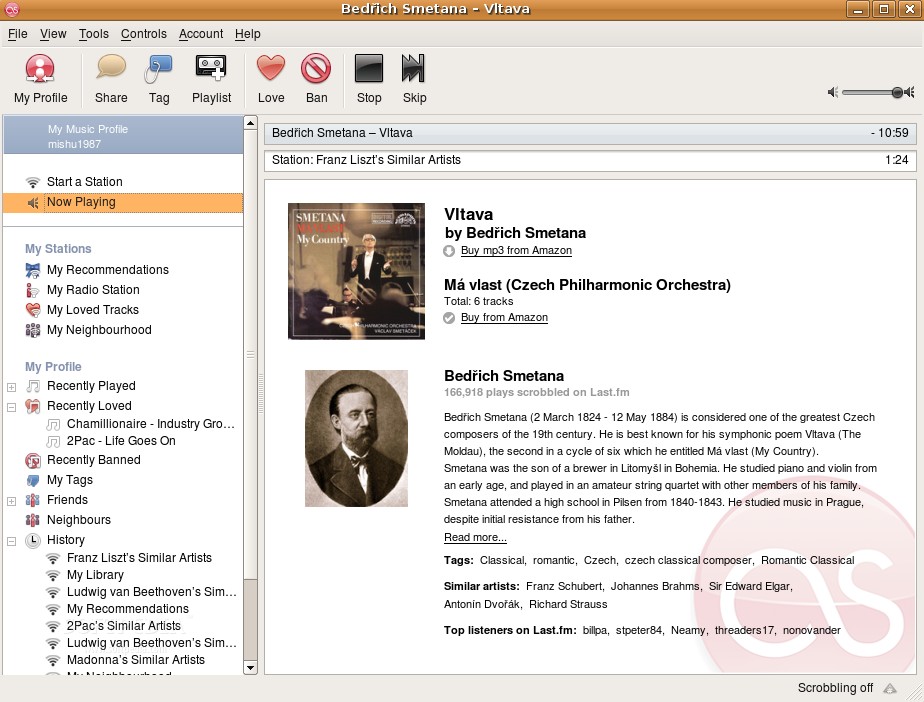The image size is (924, 702).
Task: Collapse the History node
Action: 11,541
